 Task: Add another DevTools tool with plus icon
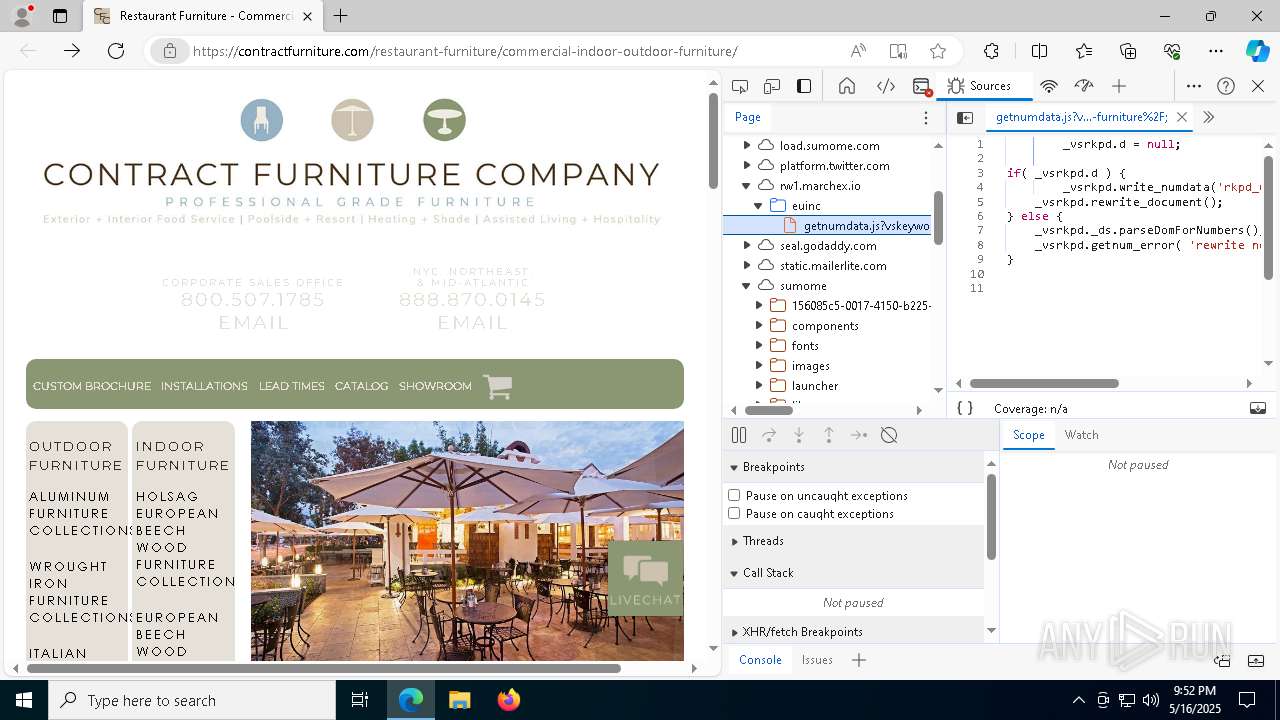[1119, 86]
